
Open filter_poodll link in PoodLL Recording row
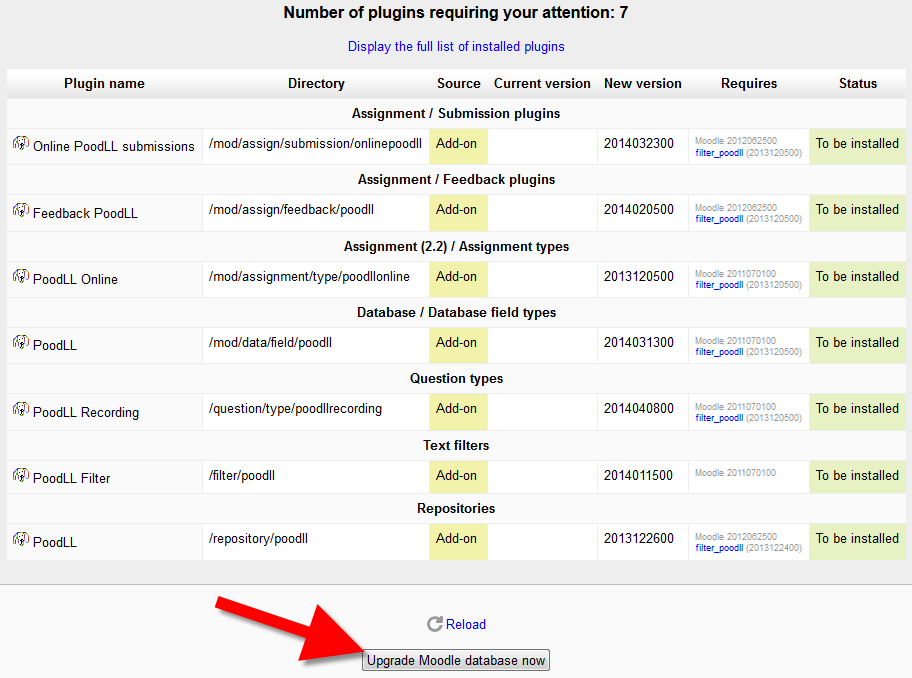coord(719,418)
